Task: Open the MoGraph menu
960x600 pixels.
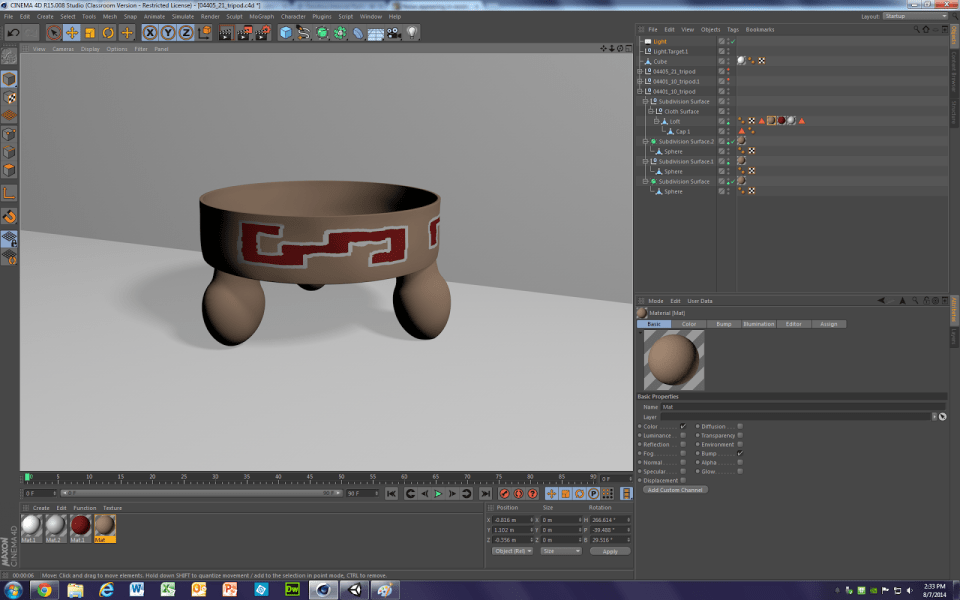Action: point(260,17)
